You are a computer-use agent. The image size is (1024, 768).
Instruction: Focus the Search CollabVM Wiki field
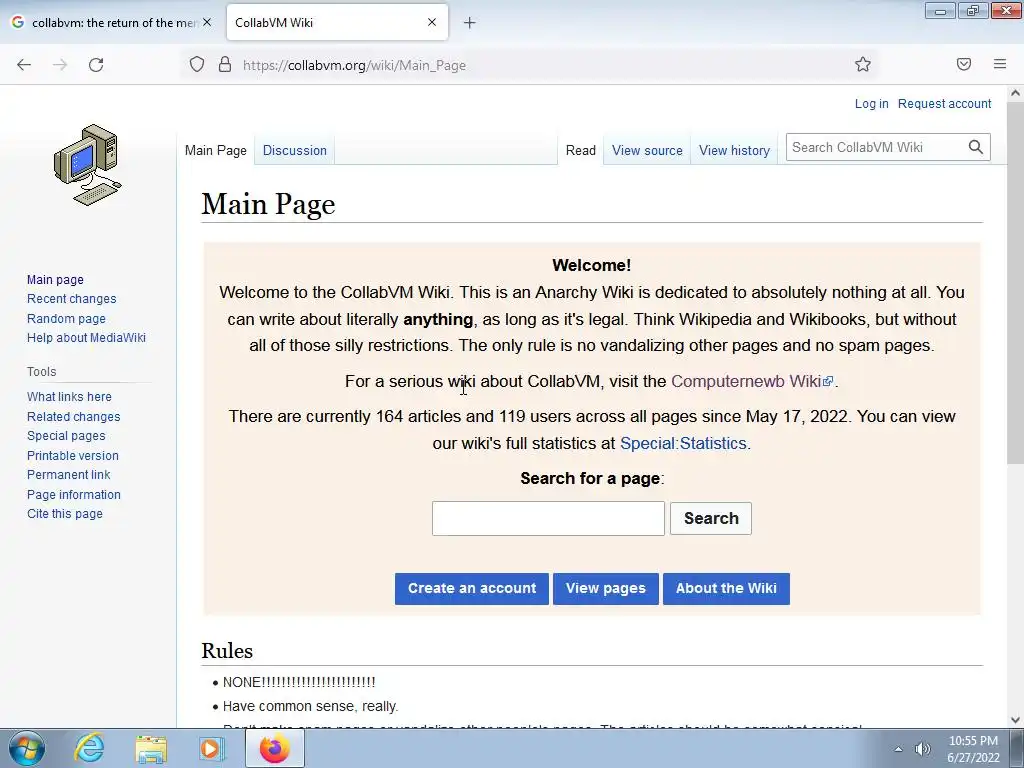tap(875, 147)
